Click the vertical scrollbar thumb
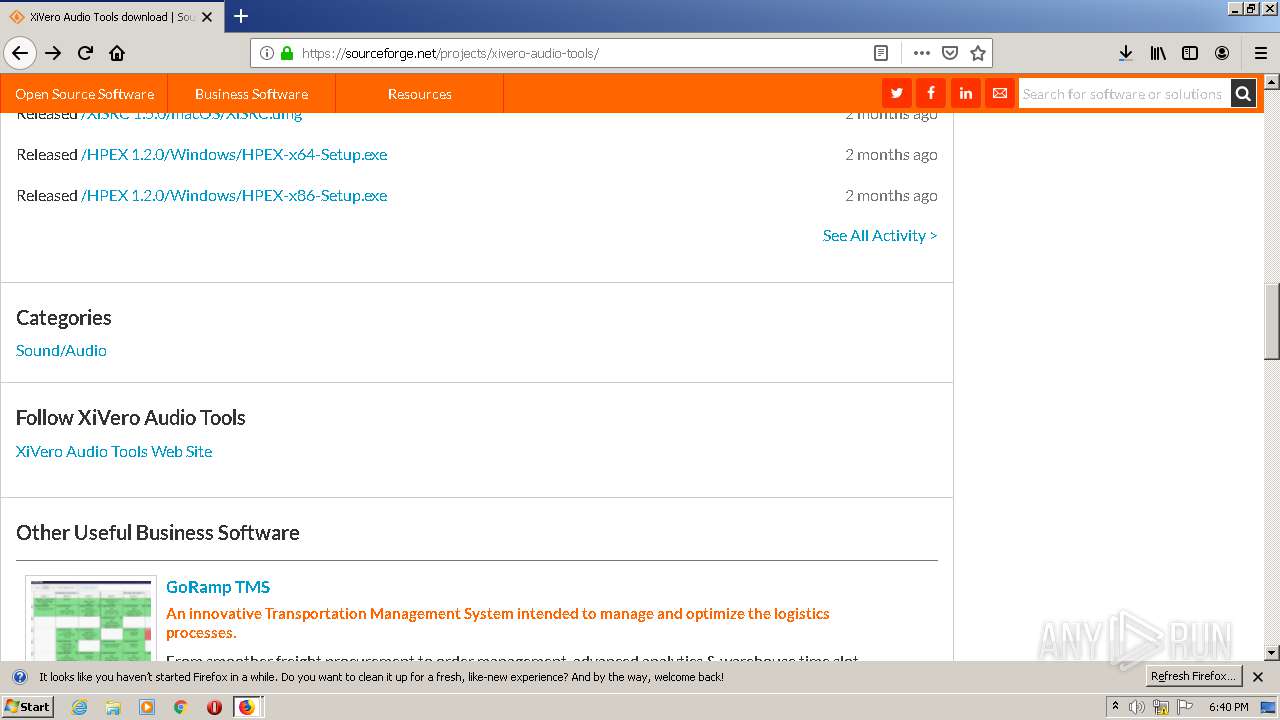1280x720 pixels. tap(1272, 321)
